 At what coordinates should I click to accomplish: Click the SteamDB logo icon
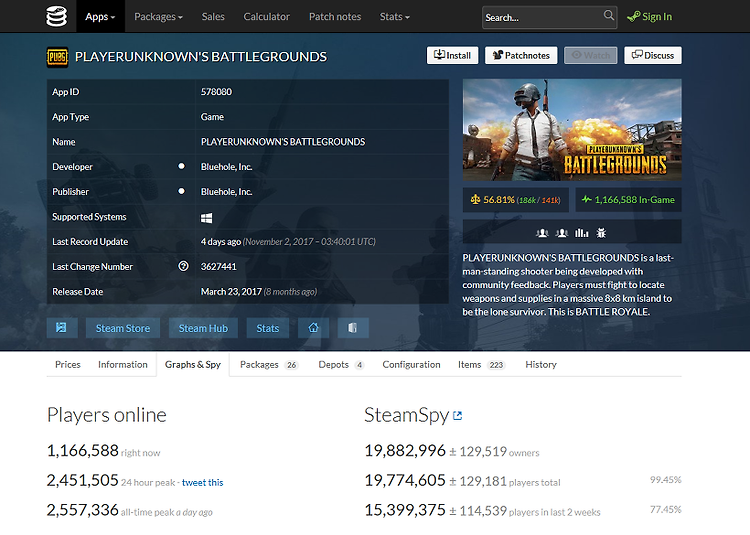coord(56,16)
